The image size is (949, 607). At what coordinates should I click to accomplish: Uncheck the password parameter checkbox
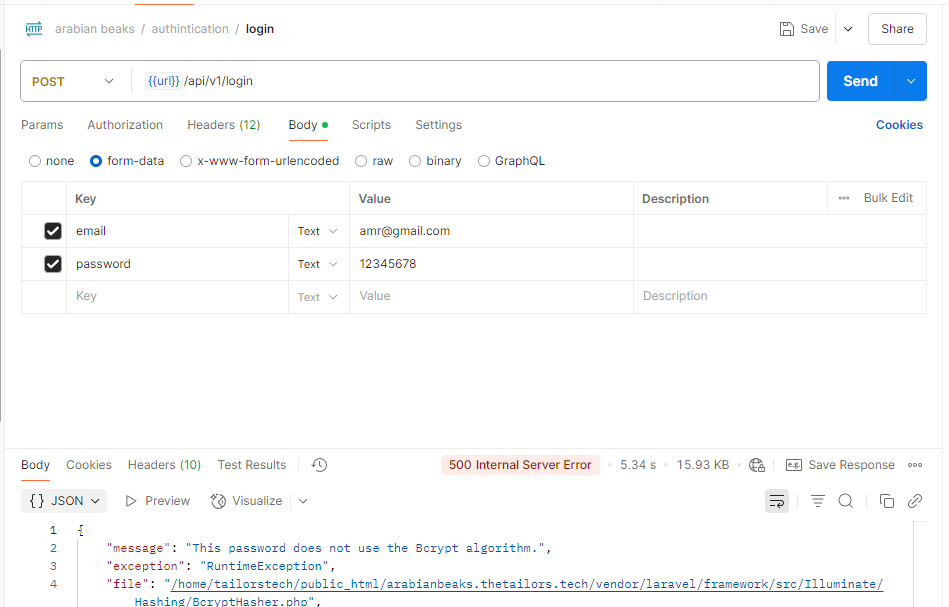click(x=53, y=264)
